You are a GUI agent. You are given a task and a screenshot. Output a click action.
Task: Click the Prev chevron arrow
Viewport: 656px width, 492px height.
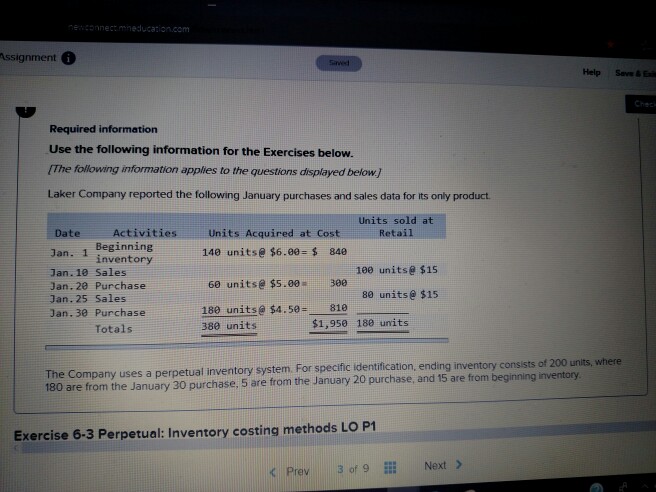pos(273,473)
